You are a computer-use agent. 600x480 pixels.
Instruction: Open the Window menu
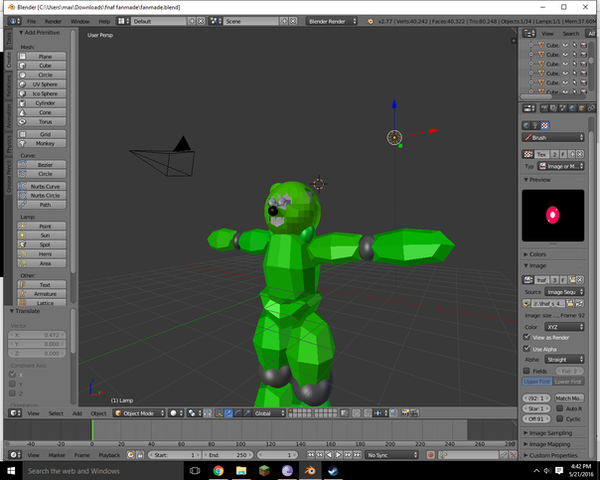coord(79,21)
